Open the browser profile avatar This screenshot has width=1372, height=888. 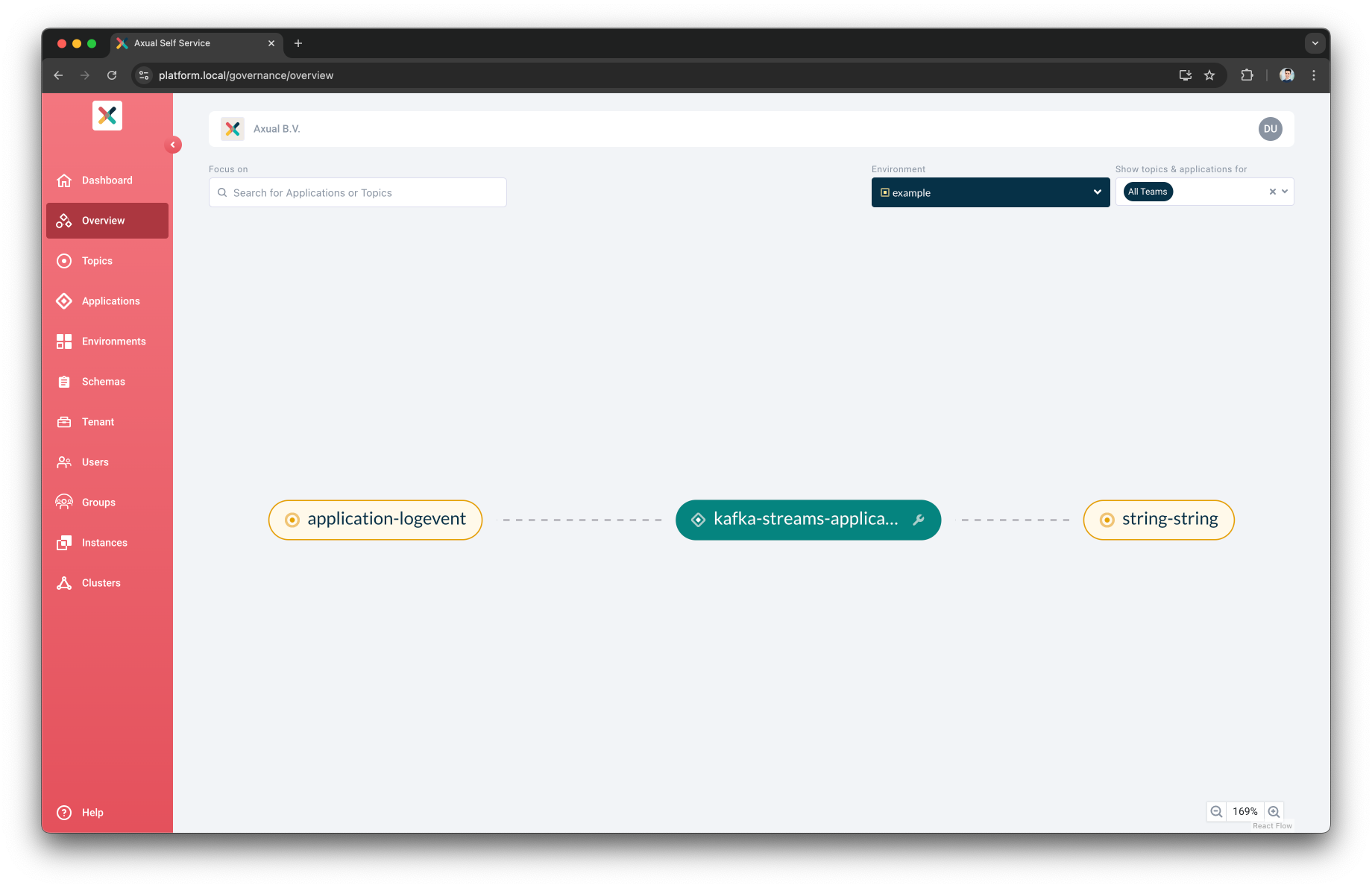tap(1287, 75)
